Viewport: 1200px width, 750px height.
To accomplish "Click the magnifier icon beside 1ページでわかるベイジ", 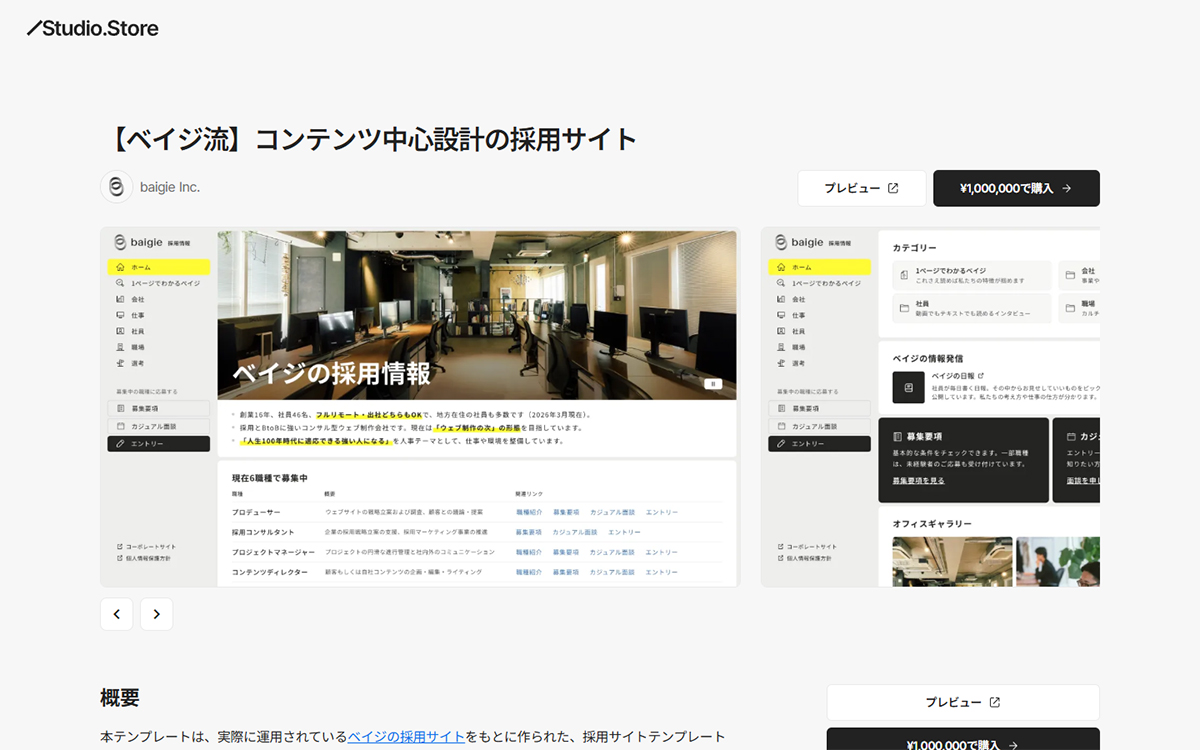I will (121, 283).
